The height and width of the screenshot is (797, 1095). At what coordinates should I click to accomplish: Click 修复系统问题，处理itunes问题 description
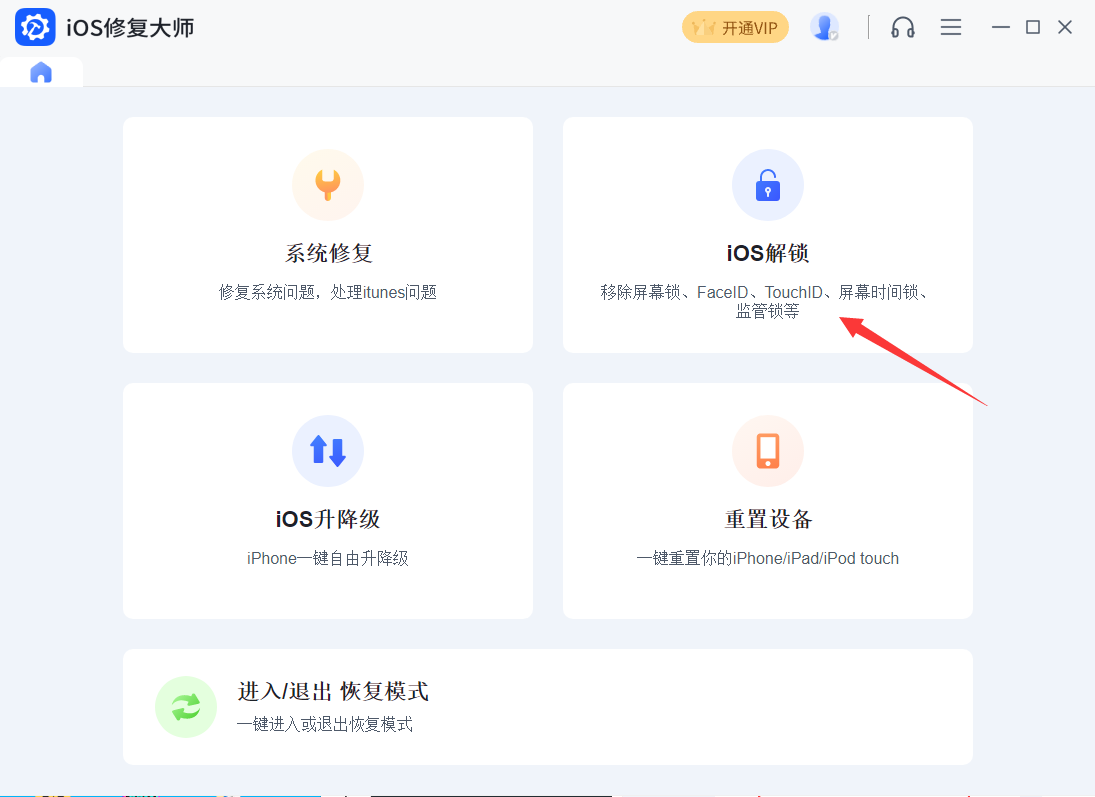pos(328,292)
